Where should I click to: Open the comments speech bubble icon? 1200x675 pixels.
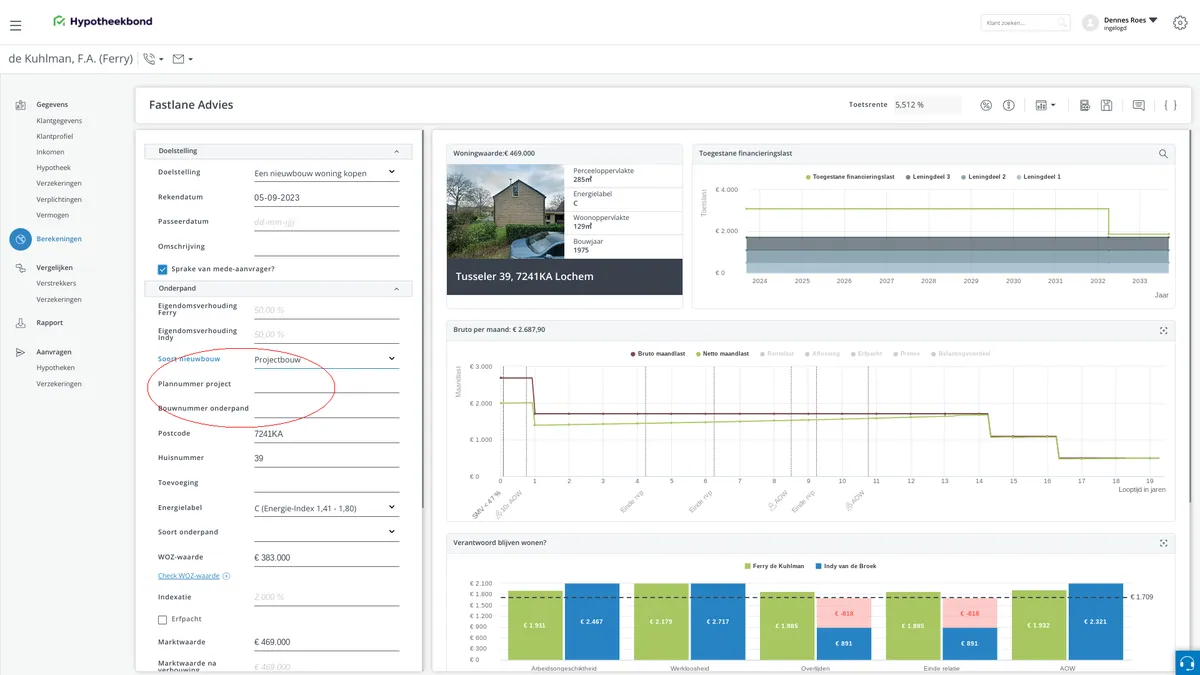pyautogui.click(x=1139, y=105)
